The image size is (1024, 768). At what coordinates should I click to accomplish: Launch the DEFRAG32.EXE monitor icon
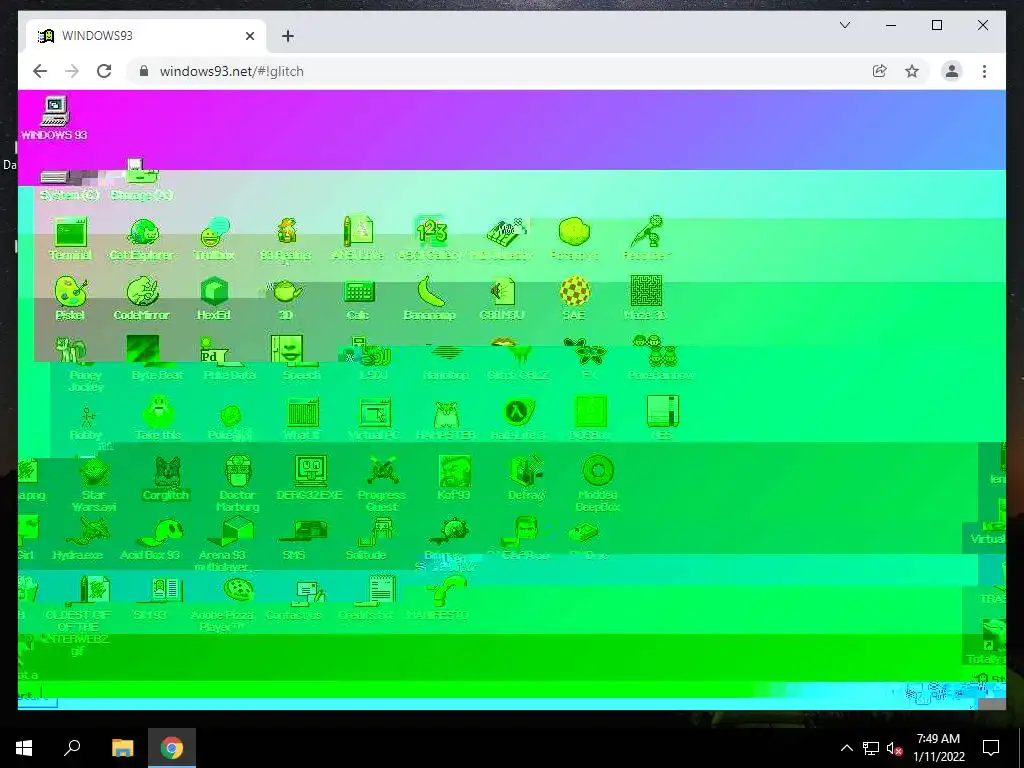310,472
